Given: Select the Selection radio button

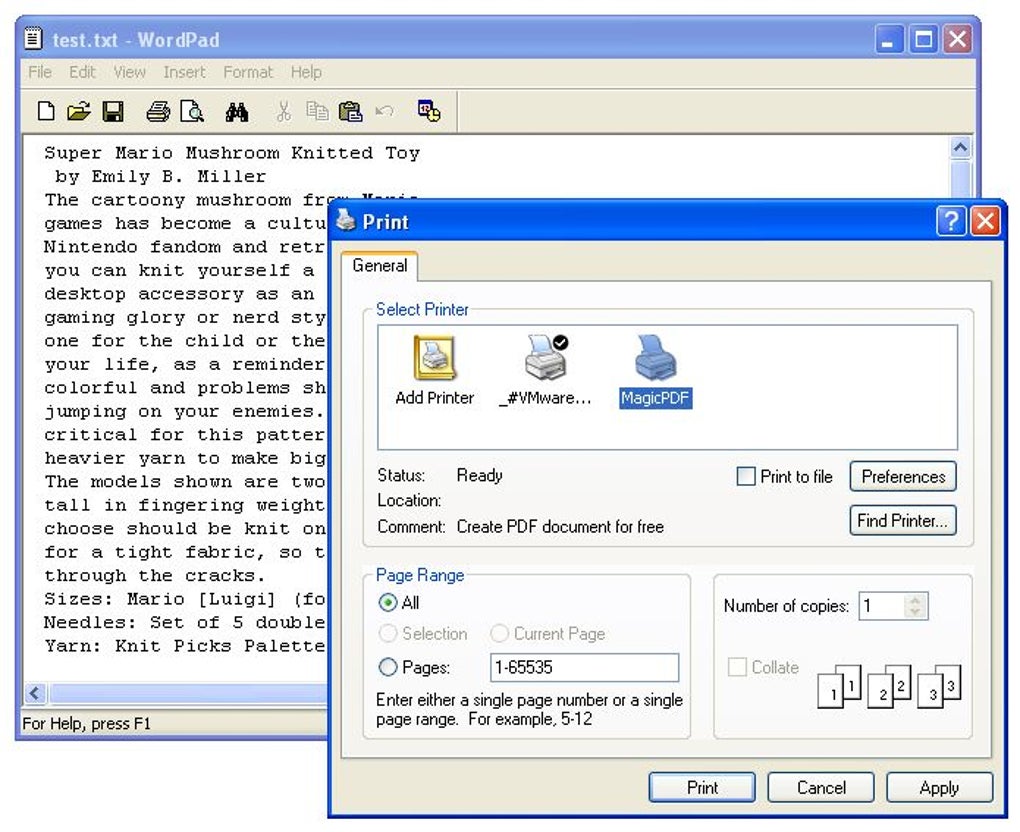Looking at the screenshot, I should coord(388,633).
